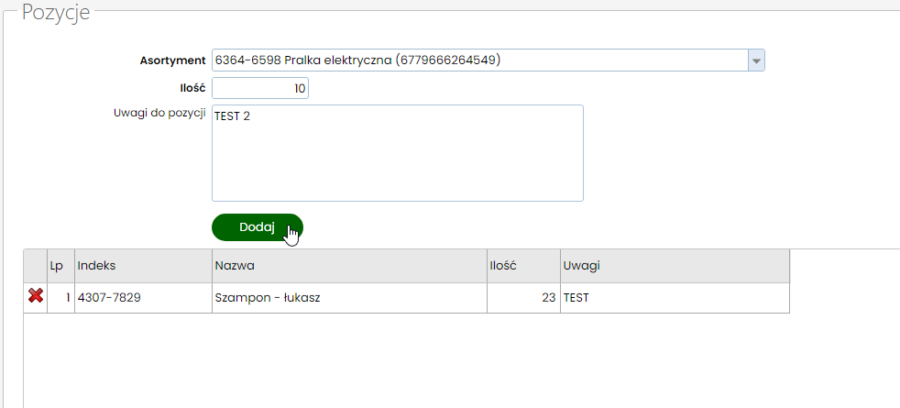Delete the Szampon row with red X
The height and width of the screenshot is (408, 900).
pos(36,296)
